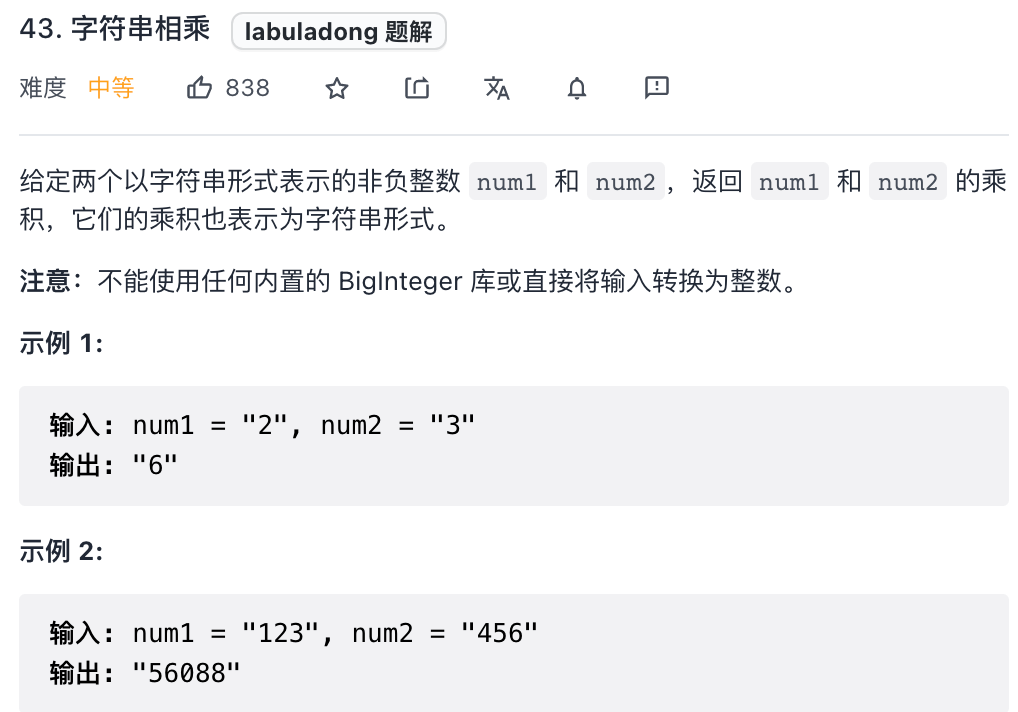This screenshot has height=712, width=1018.
Task: Click the 示例 2 heading
Action: [61, 551]
